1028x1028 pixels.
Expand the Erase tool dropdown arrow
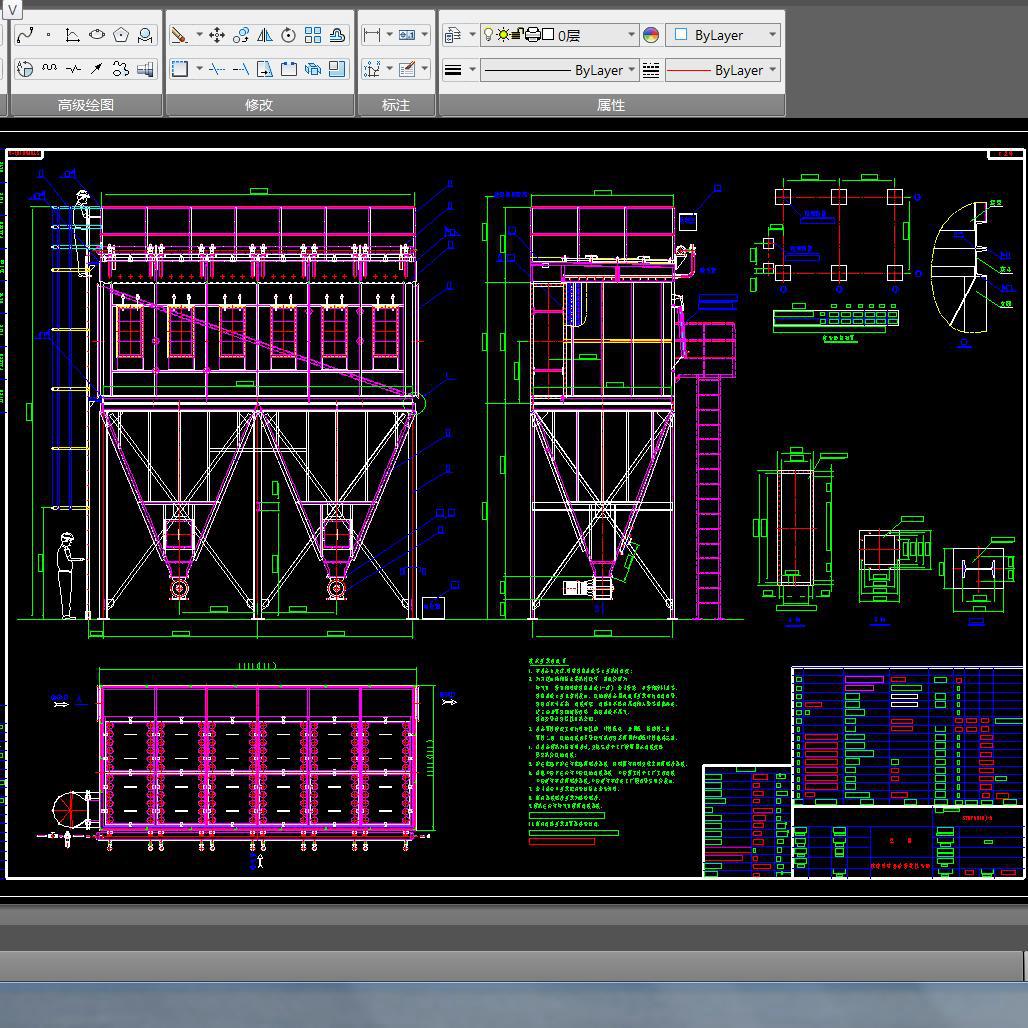click(x=199, y=35)
